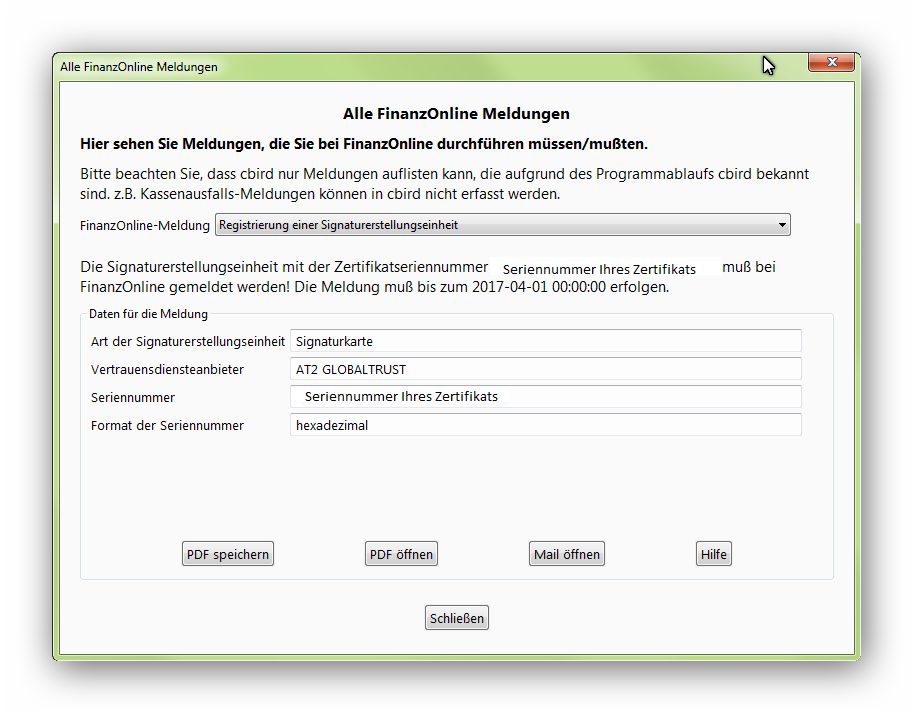The image size is (914, 714).
Task: Dismiss dialog with Schließen button
Action: pos(457,618)
